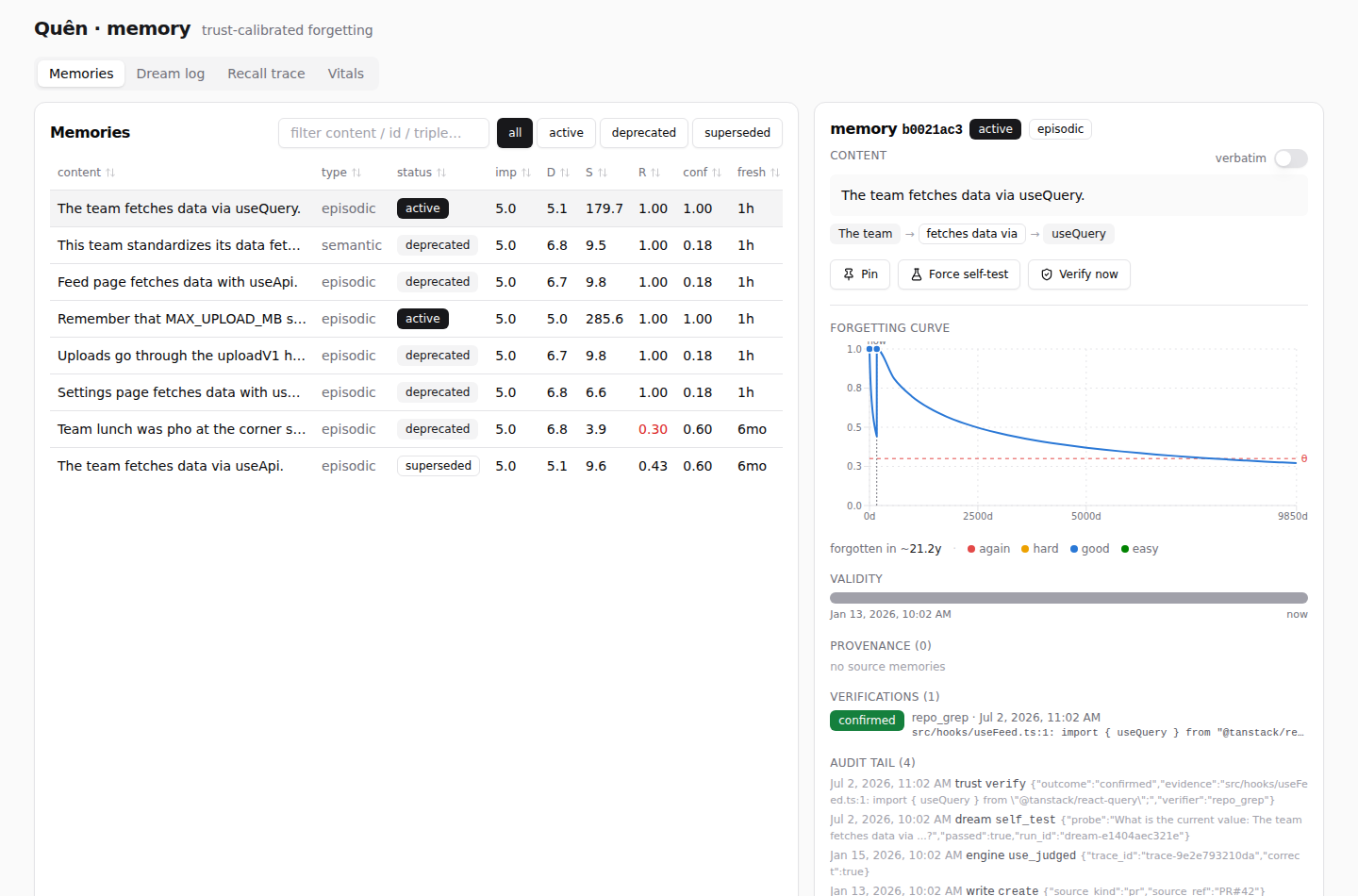Click the flask icon in Force self-test

[x=917, y=274]
